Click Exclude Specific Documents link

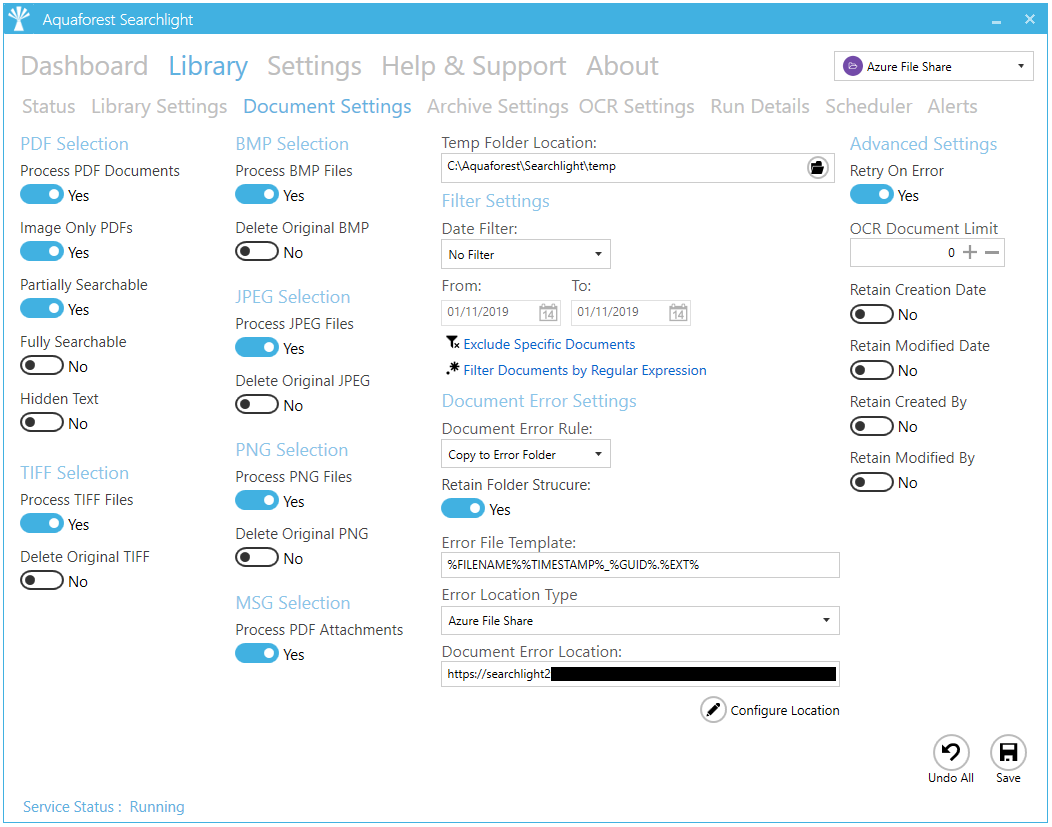click(x=549, y=344)
